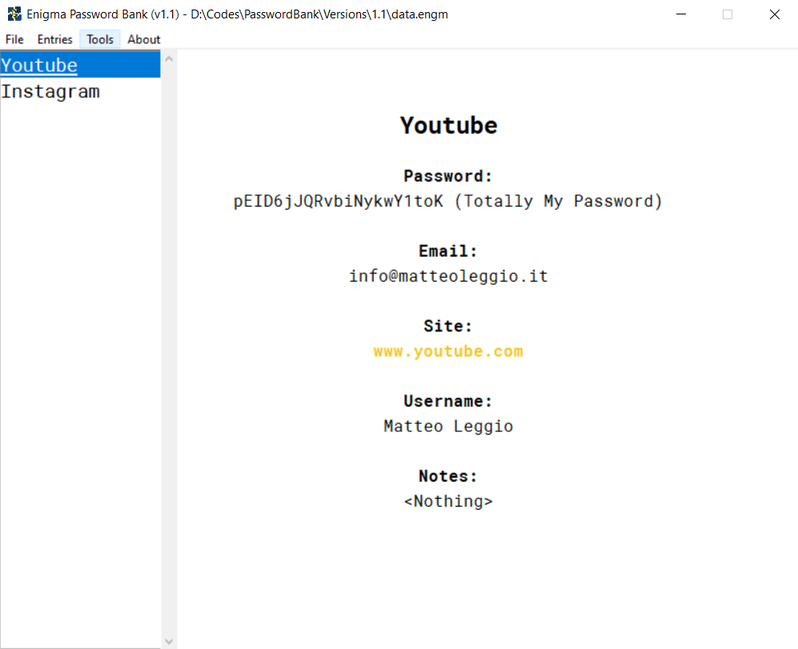The width and height of the screenshot is (798, 649).
Task: Click the Notes: label
Action: pos(448,476)
